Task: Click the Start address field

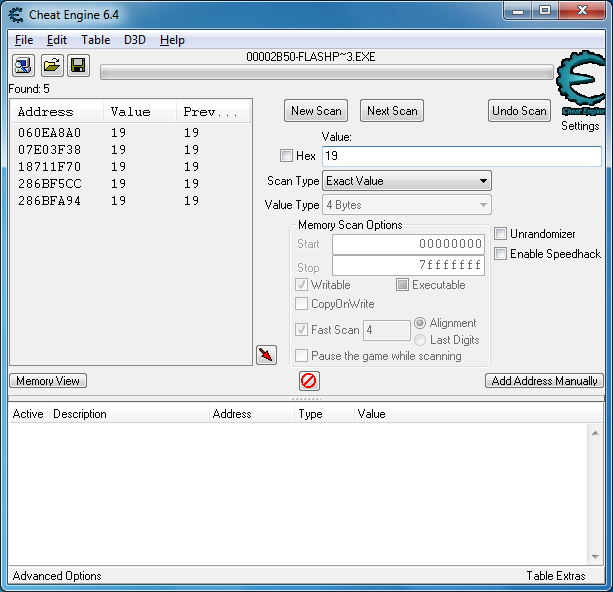Action: 408,244
